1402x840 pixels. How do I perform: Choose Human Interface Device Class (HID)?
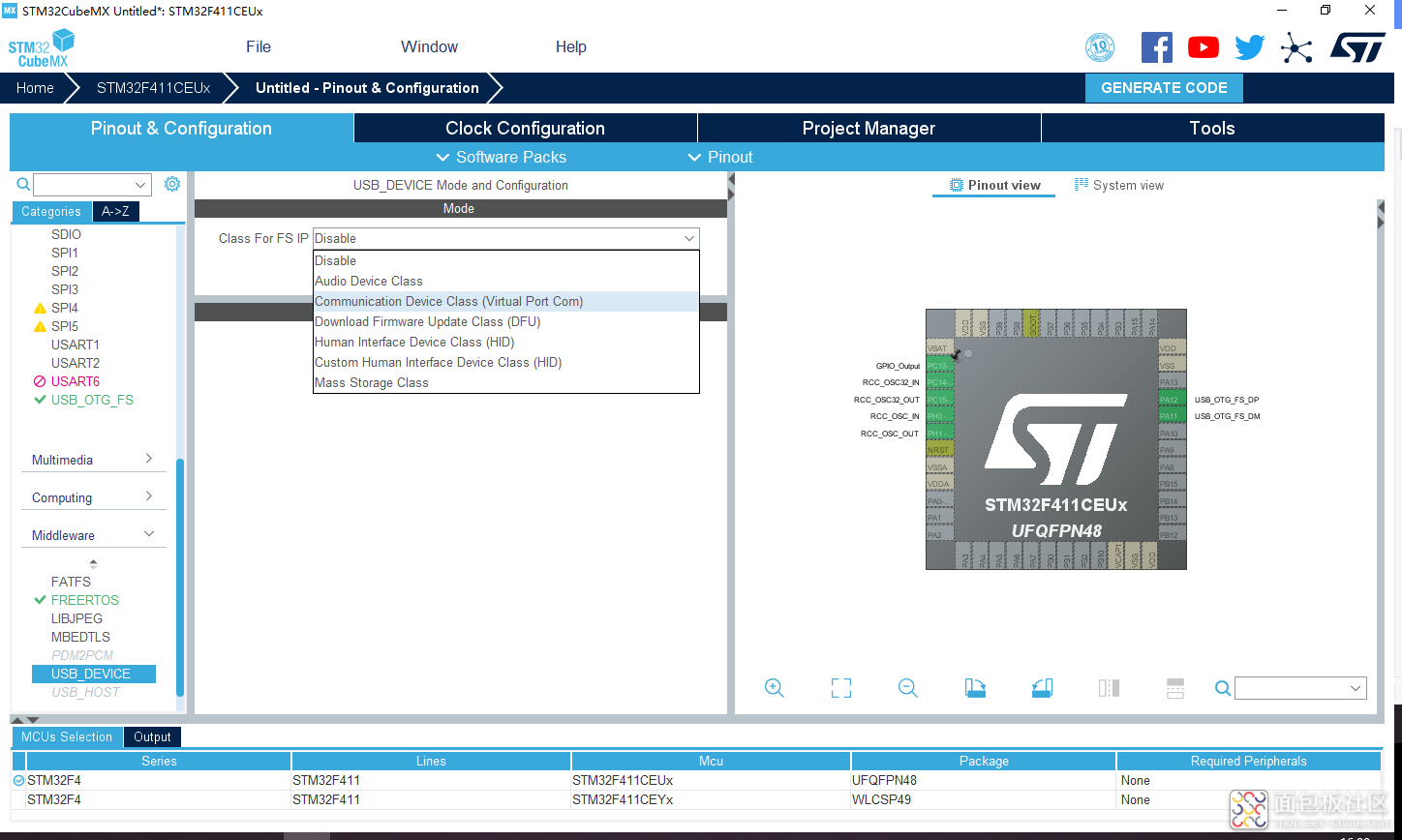[x=505, y=342]
